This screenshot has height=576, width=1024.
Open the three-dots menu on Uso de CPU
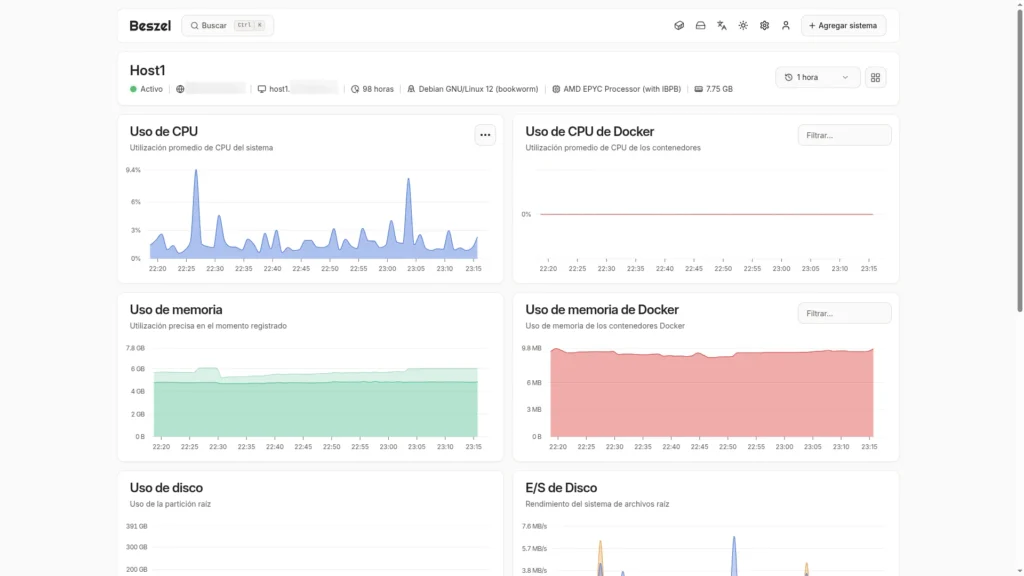coord(485,135)
